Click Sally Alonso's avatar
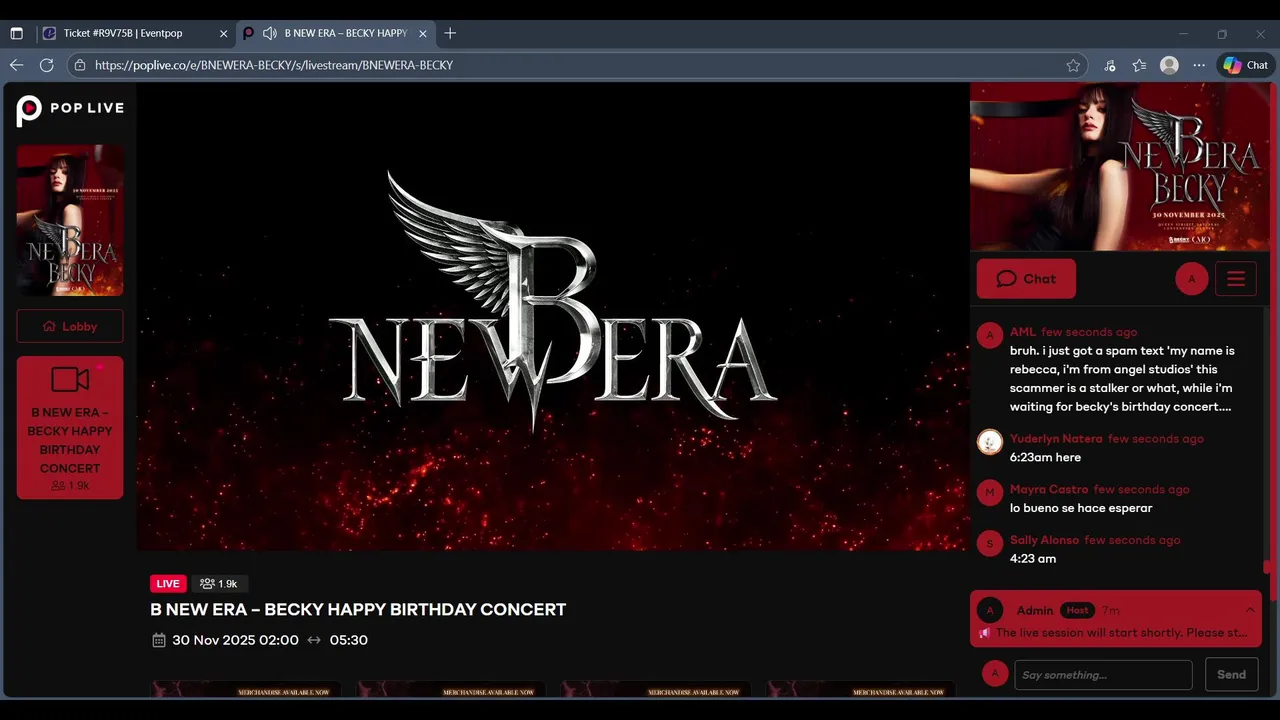This screenshot has height=720, width=1280. [x=990, y=543]
